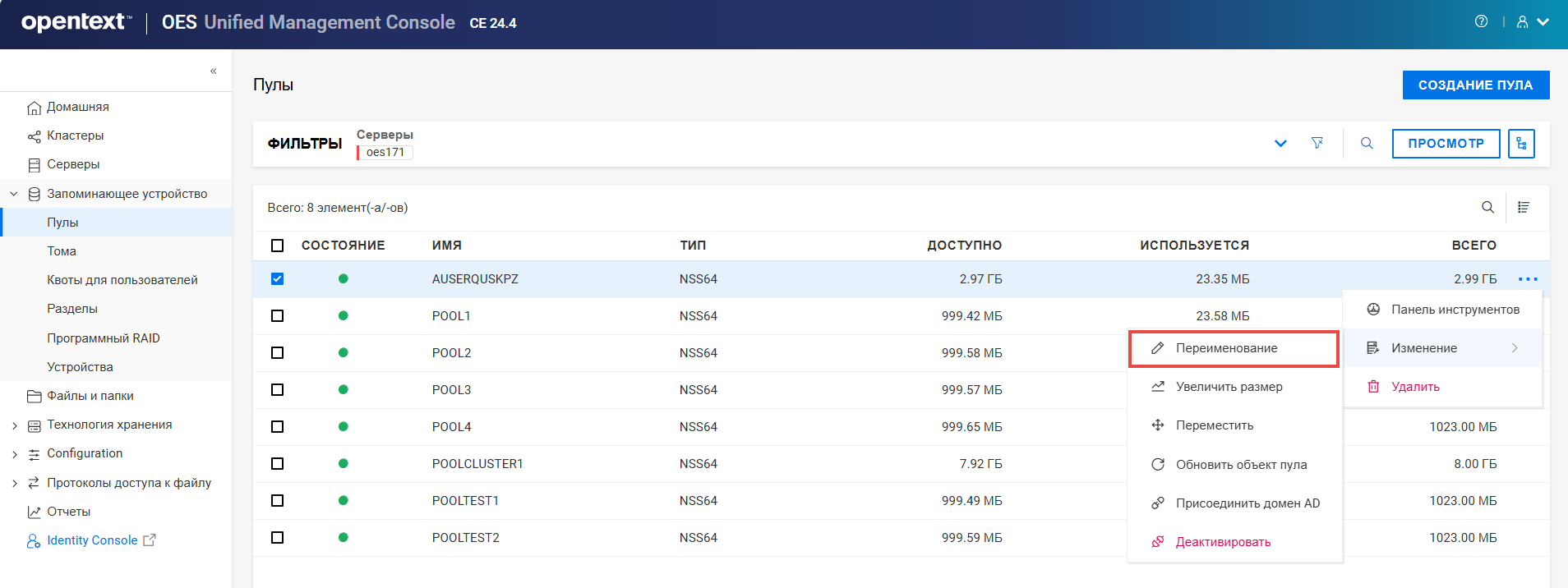Click three-dots menu for AUSERQUSKPZ row
1568x588 pixels.
pos(1528,279)
